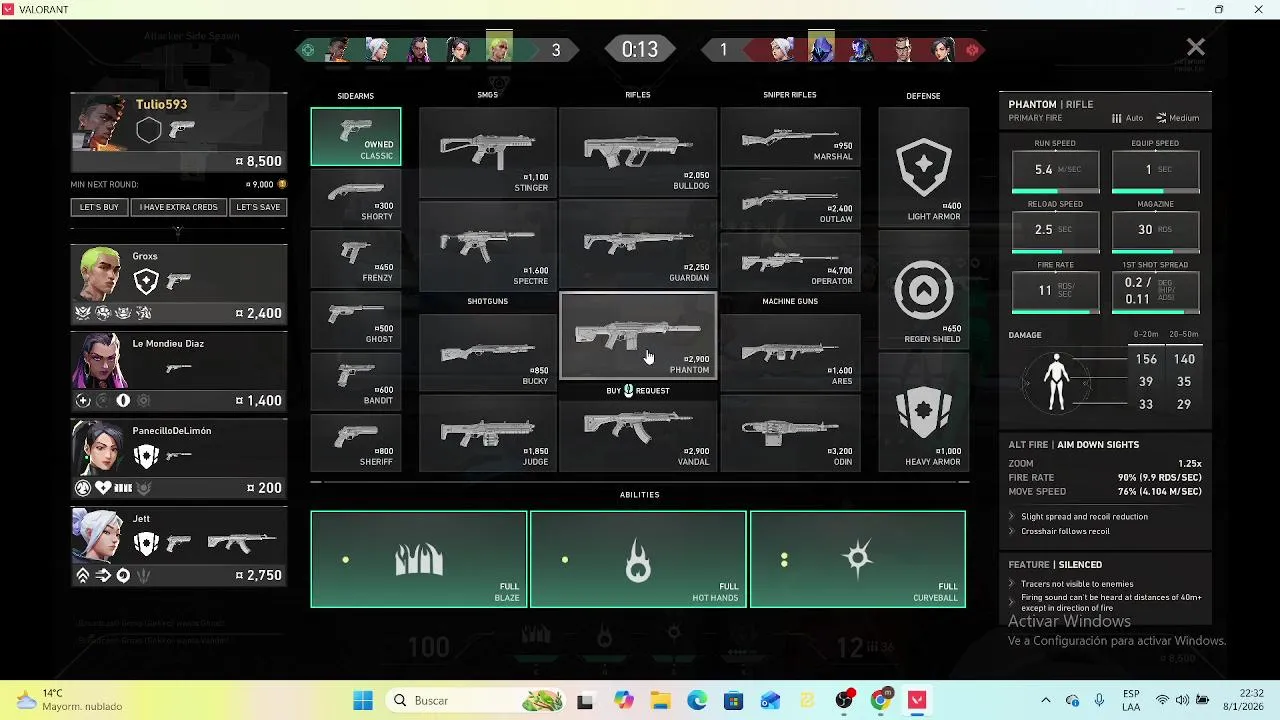Screen dimensions: 1280x720
Task: Click the ALT FIRE Aim Down Sights heading
Action: click(x=1073, y=444)
